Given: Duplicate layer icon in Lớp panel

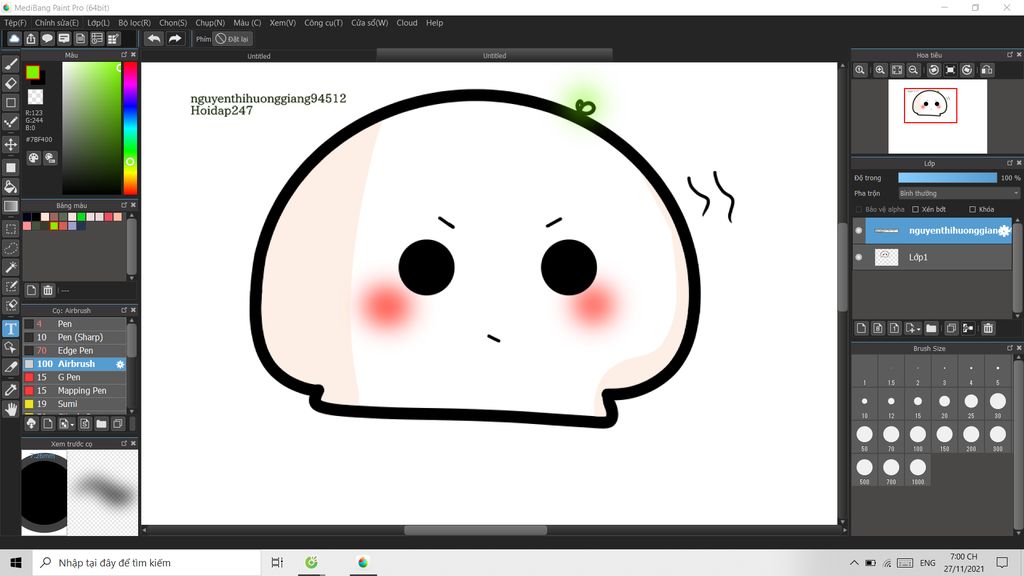Looking at the screenshot, I should pyautogui.click(x=952, y=328).
